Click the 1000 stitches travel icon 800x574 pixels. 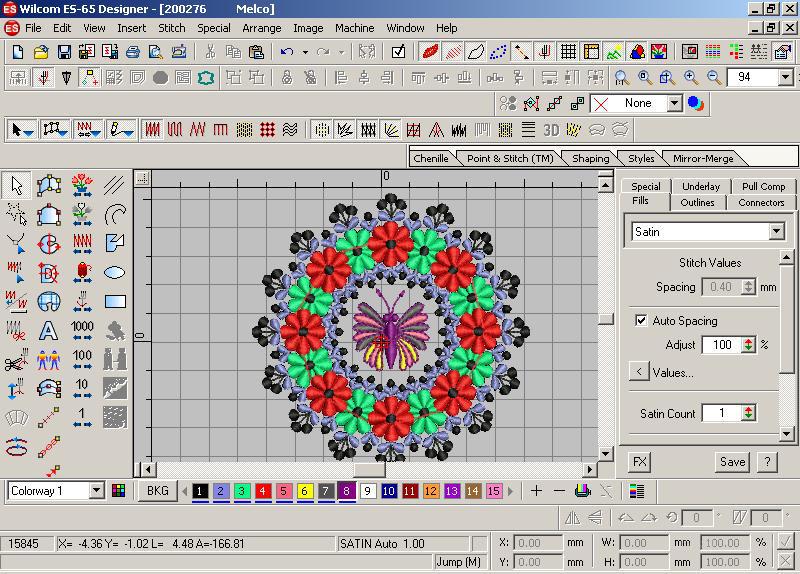click(x=82, y=331)
